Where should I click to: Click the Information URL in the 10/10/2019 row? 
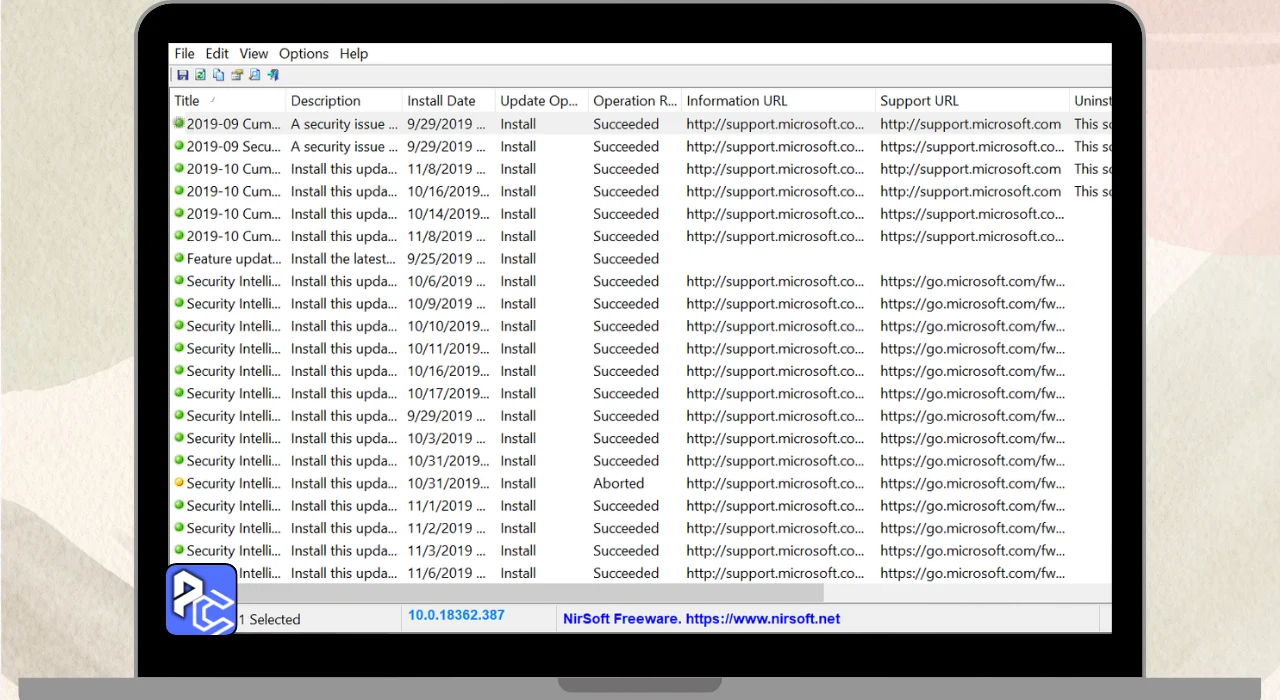(775, 326)
